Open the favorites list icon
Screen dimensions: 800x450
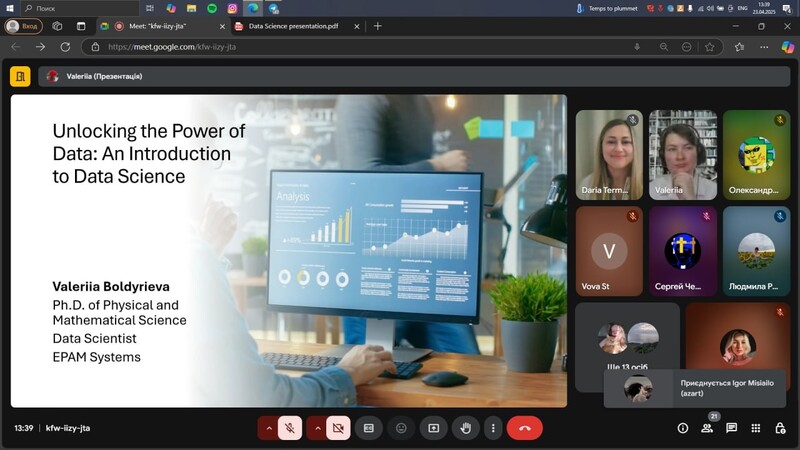(739, 47)
